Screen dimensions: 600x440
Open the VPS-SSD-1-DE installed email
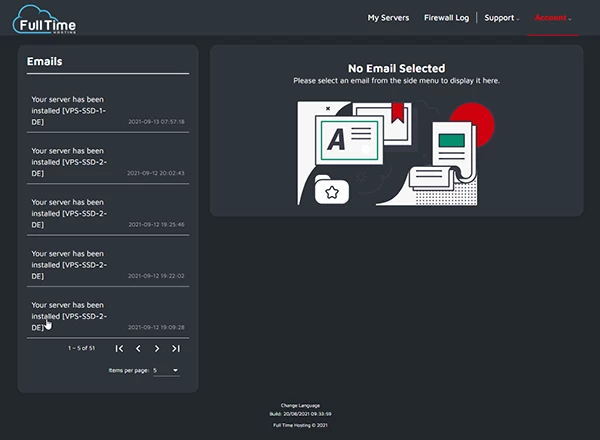point(108,110)
